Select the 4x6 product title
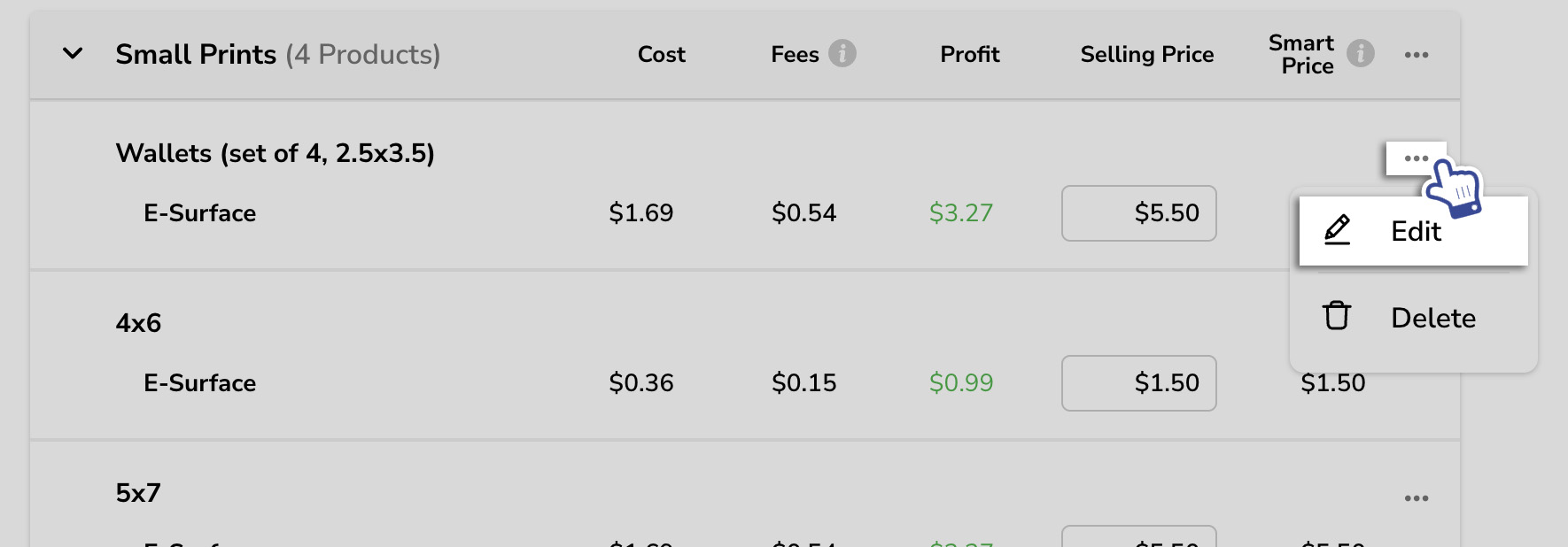1568x547 pixels. 138,323
